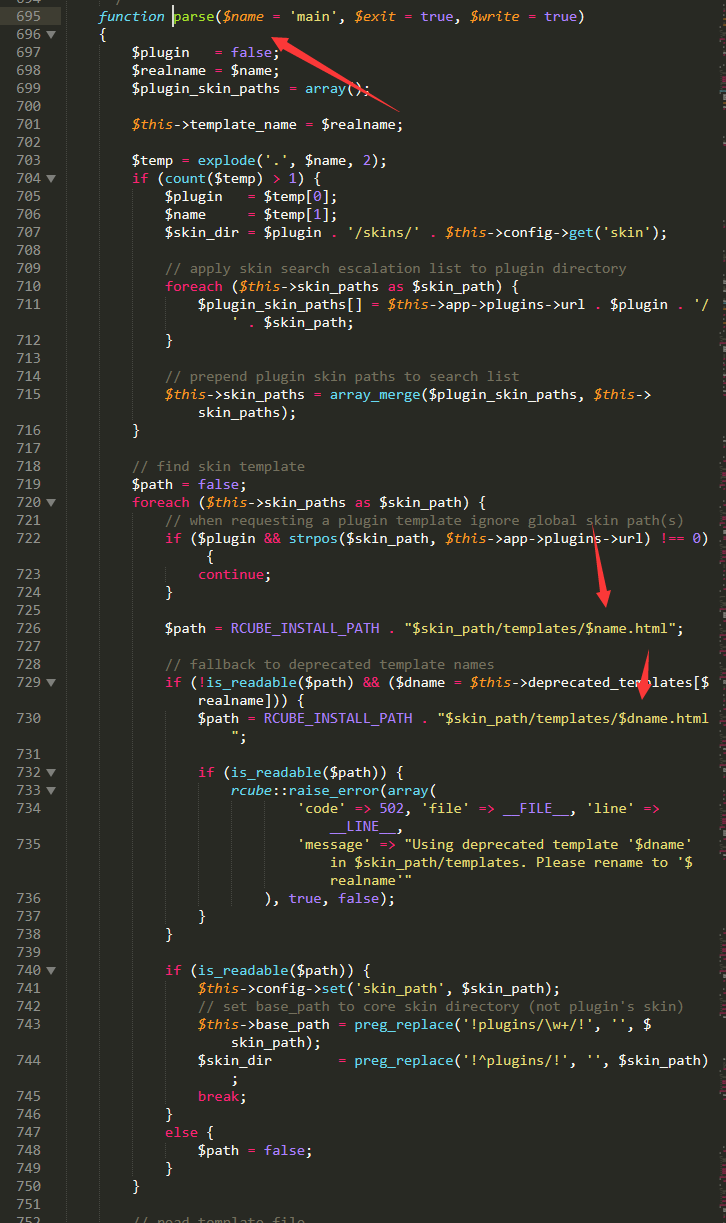Click 'rcube::raise_error' on line 733
Screen dimensions: 726x1223
(x=305, y=790)
